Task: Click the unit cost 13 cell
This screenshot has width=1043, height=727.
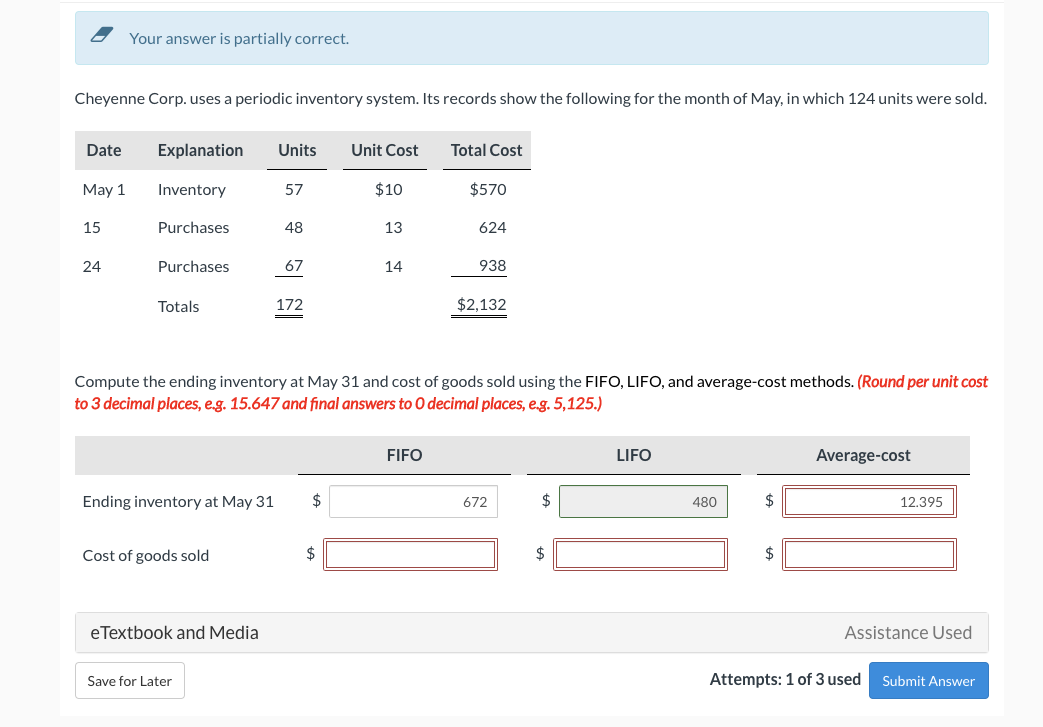Action: [393, 227]
